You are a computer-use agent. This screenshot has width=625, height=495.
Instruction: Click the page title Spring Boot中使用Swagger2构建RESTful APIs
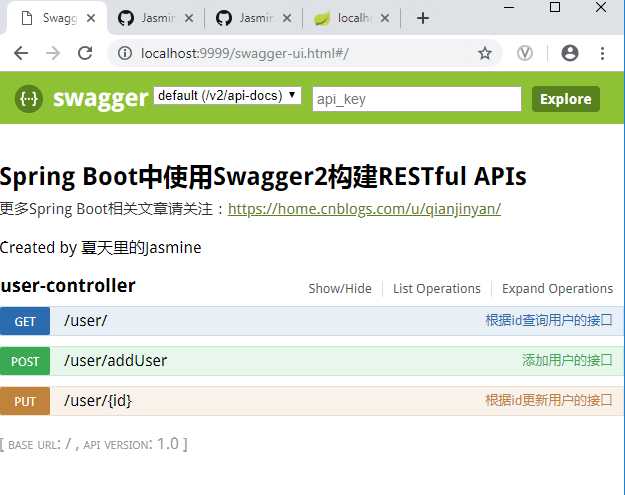263,177
